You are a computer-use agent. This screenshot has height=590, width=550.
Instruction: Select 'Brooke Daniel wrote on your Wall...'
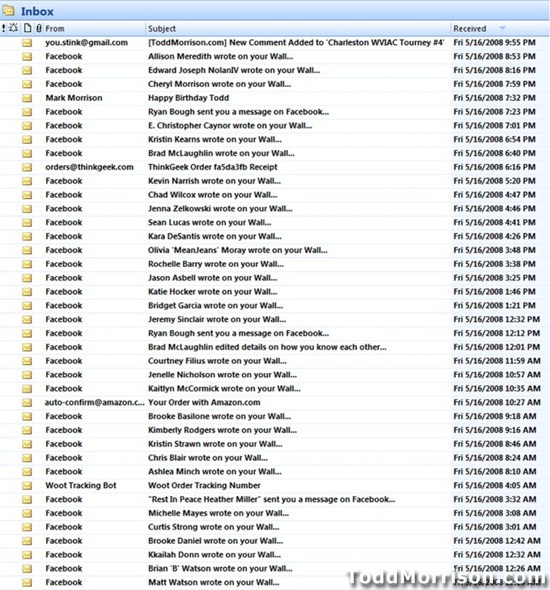[x=216, y=541]
